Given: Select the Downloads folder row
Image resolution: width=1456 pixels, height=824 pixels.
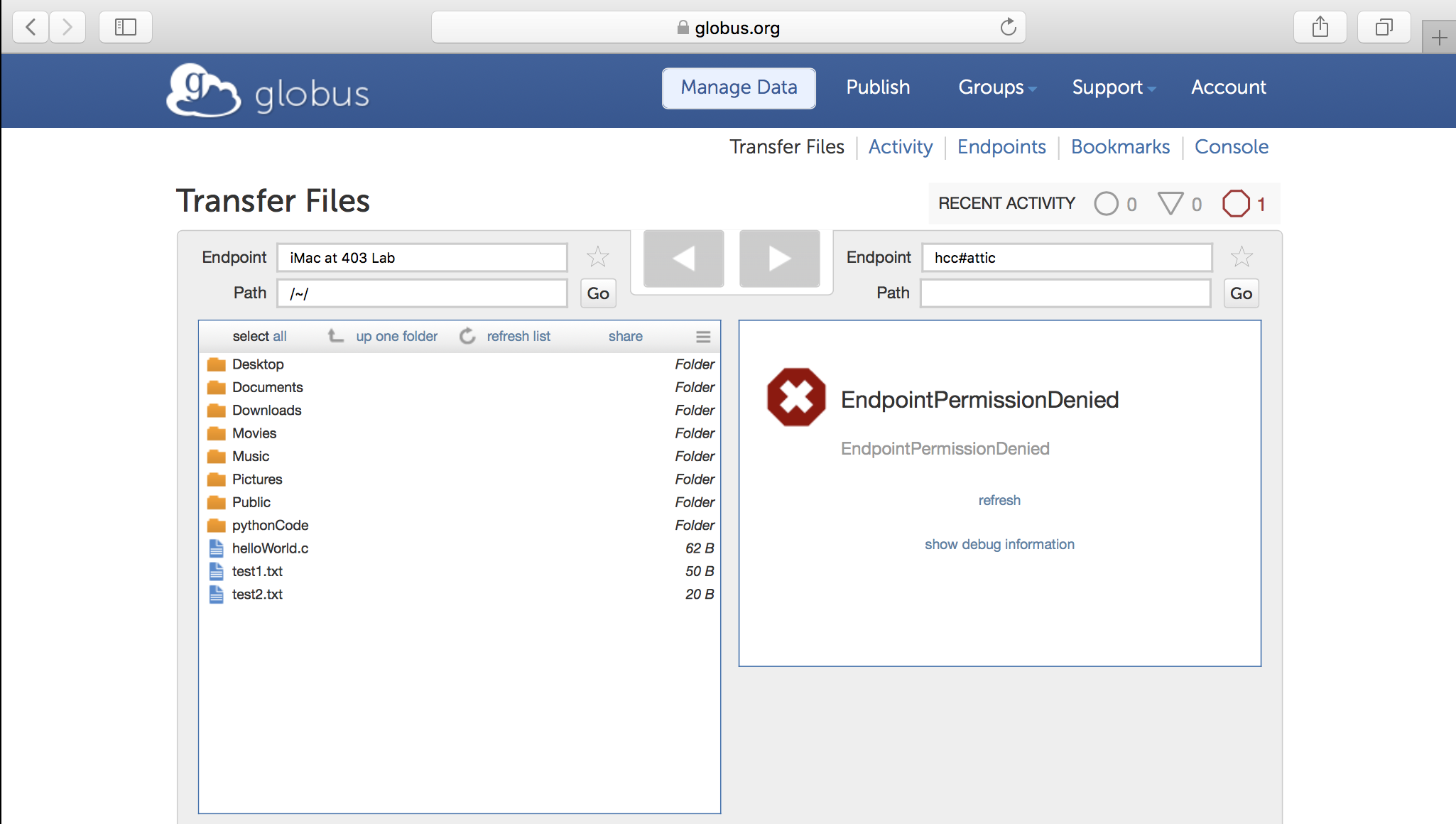Looking at the screenshot, I should 460,411.
